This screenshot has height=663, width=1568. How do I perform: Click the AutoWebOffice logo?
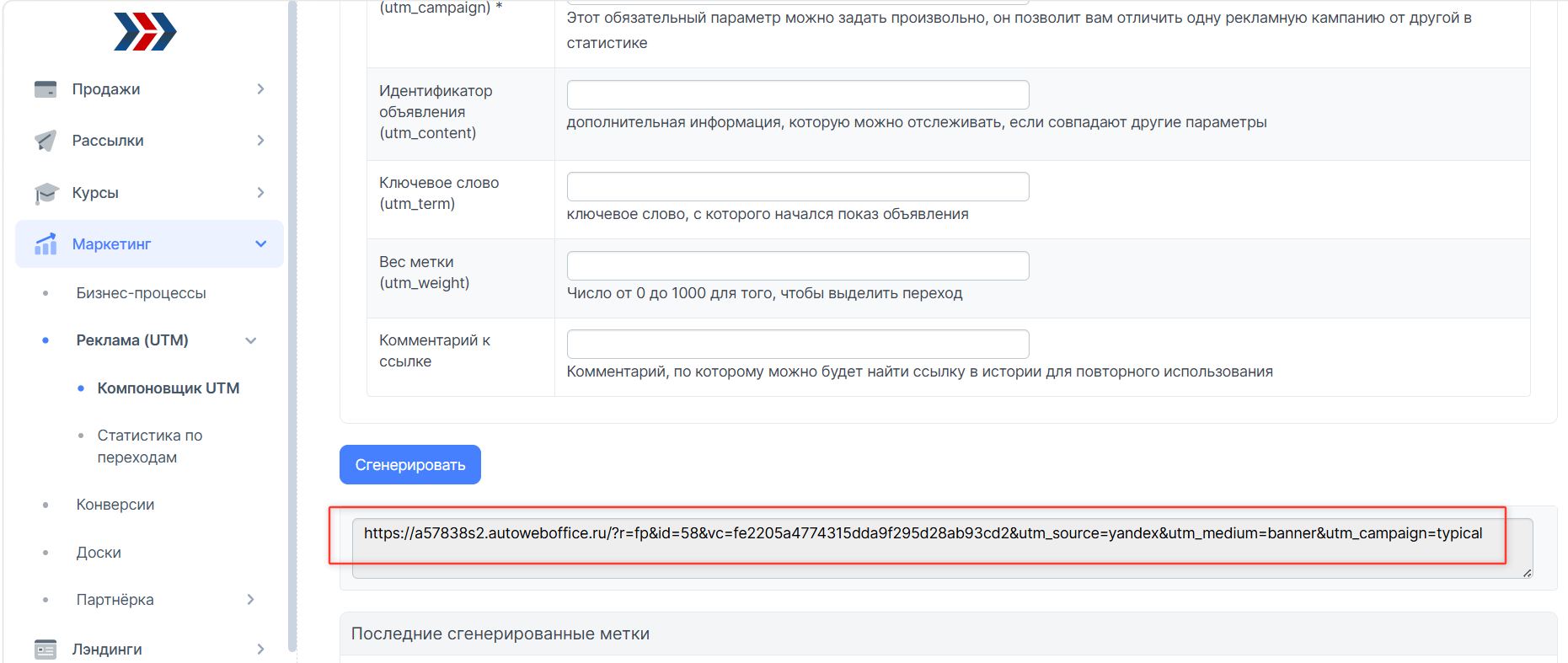[x=145, y=32]
